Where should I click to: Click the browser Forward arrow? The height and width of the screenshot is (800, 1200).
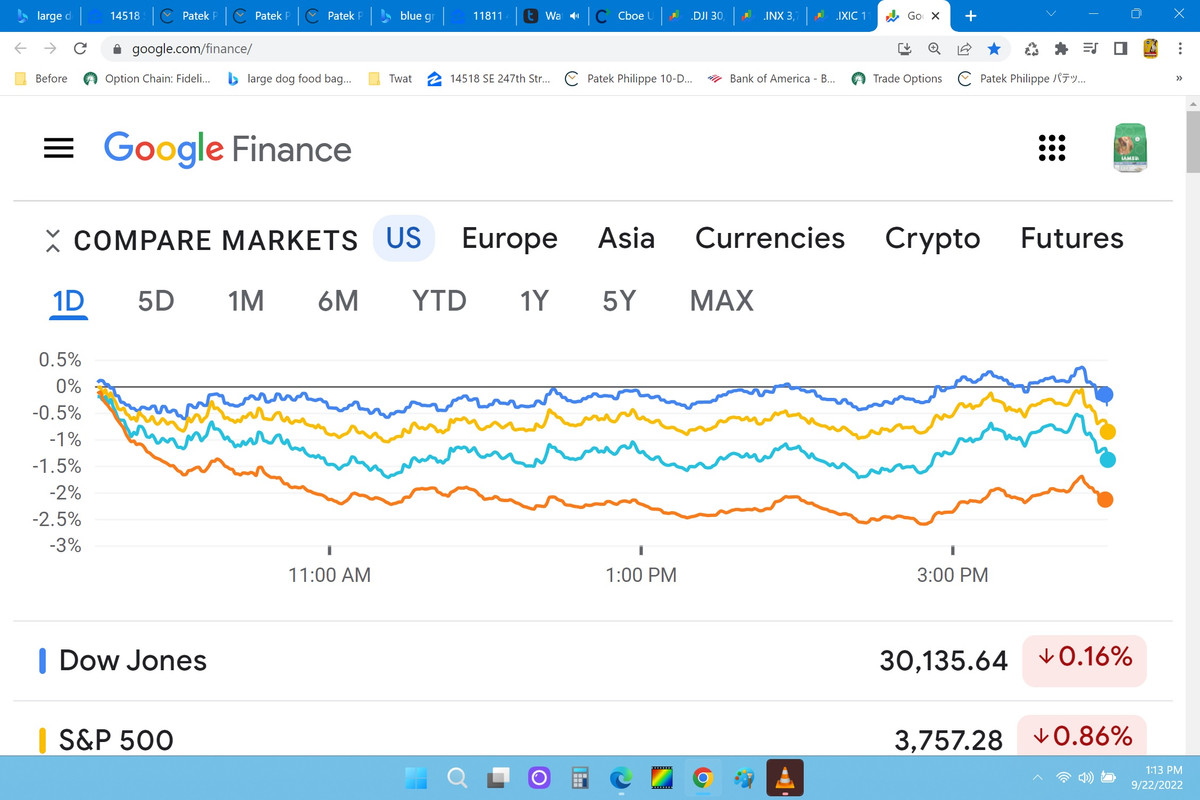[50, 48]
